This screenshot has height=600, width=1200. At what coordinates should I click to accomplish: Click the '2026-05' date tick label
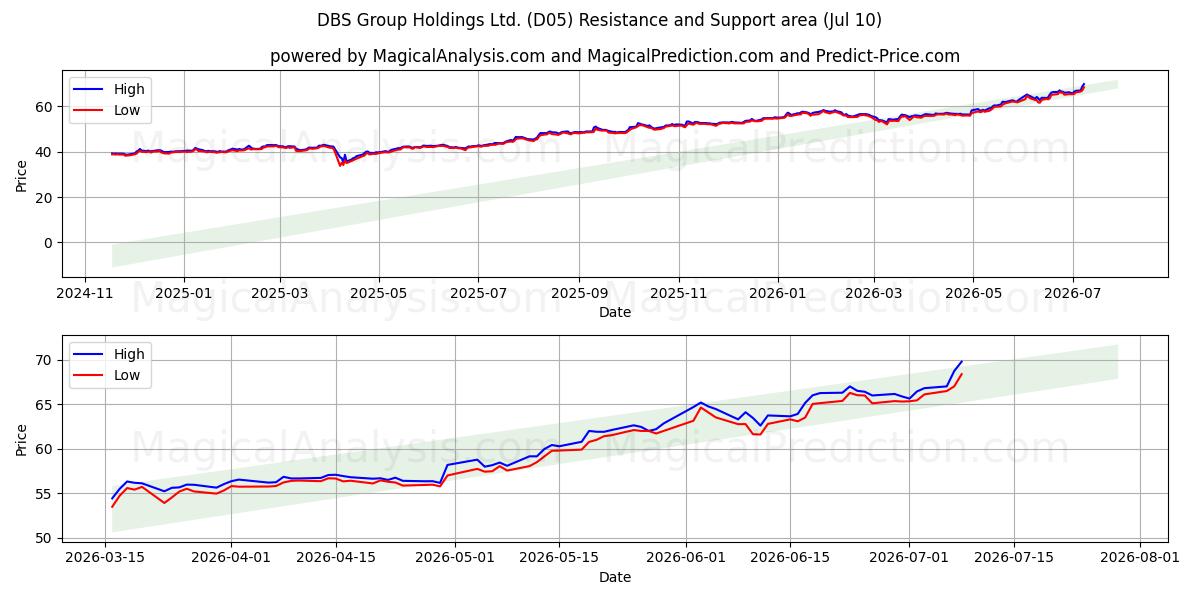coord(974,294)
